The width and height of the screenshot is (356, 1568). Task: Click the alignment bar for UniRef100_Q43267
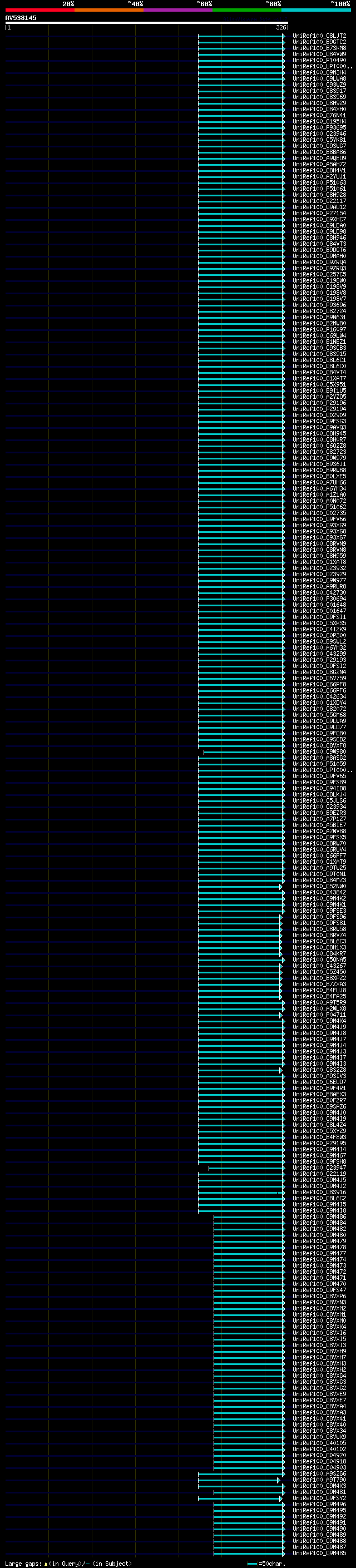coord(240,966)
